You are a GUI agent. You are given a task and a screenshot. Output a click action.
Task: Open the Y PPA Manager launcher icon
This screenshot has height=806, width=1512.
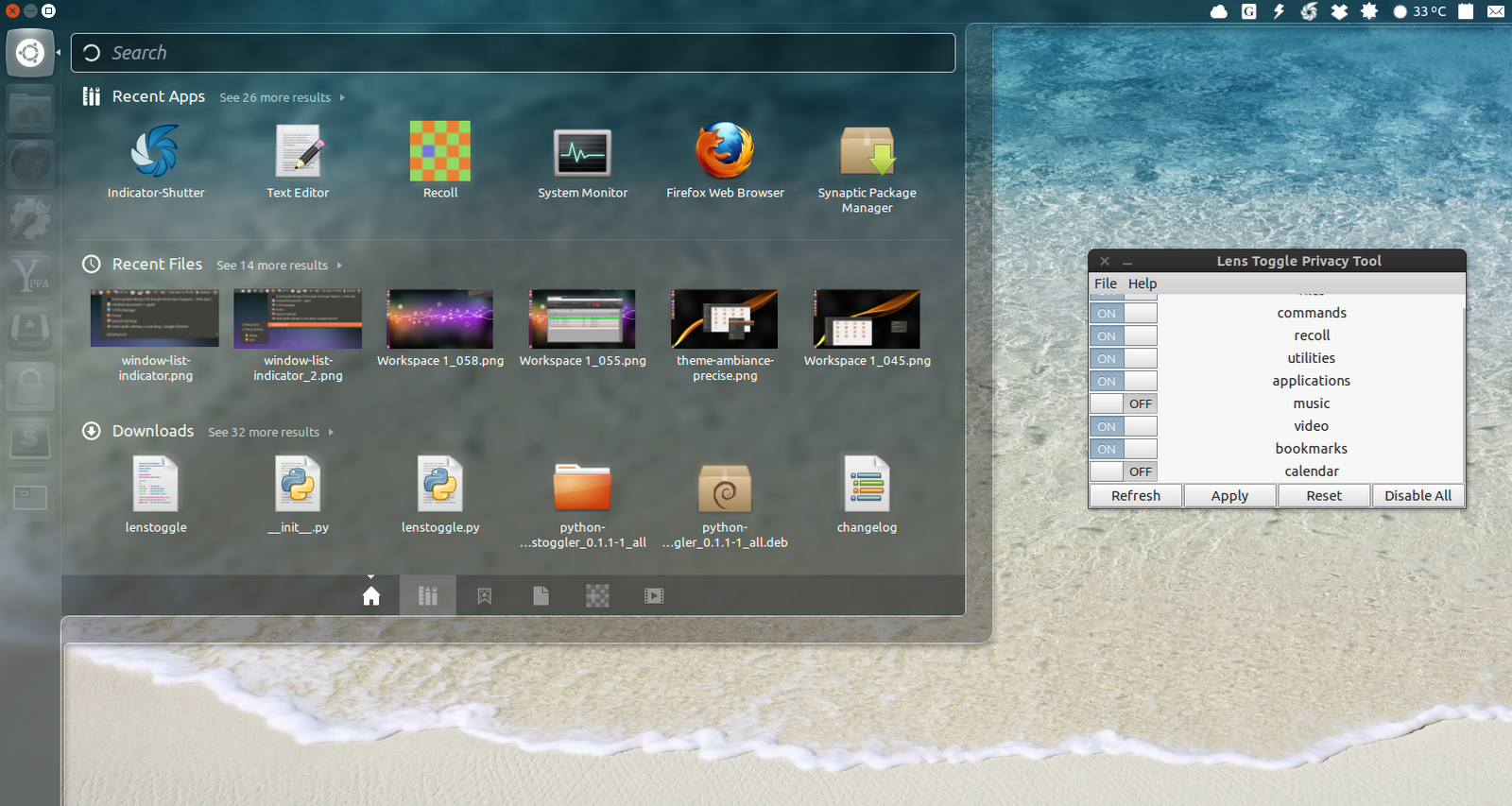pyautogui.click(x=30, y=275)
